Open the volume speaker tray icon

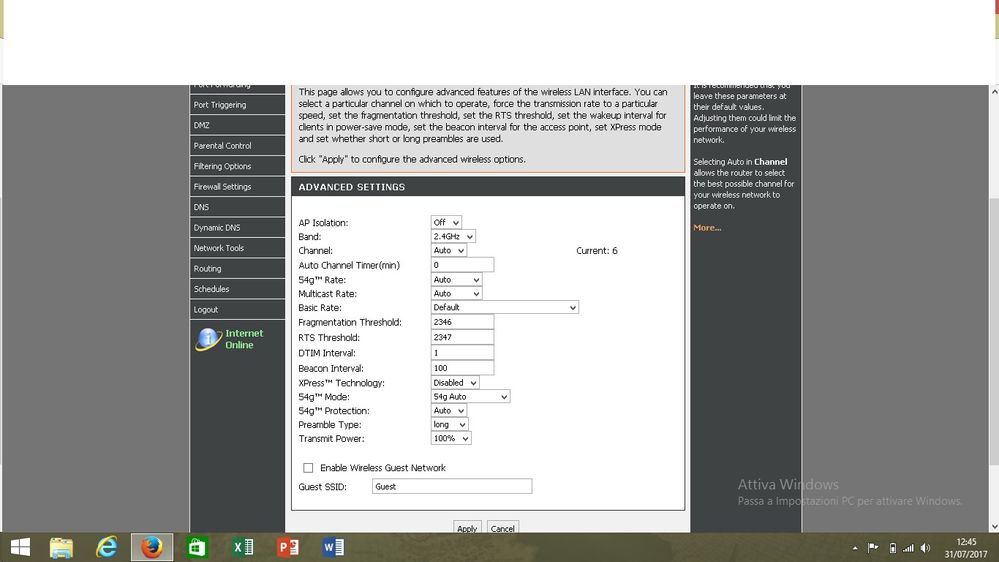point(926,548)
